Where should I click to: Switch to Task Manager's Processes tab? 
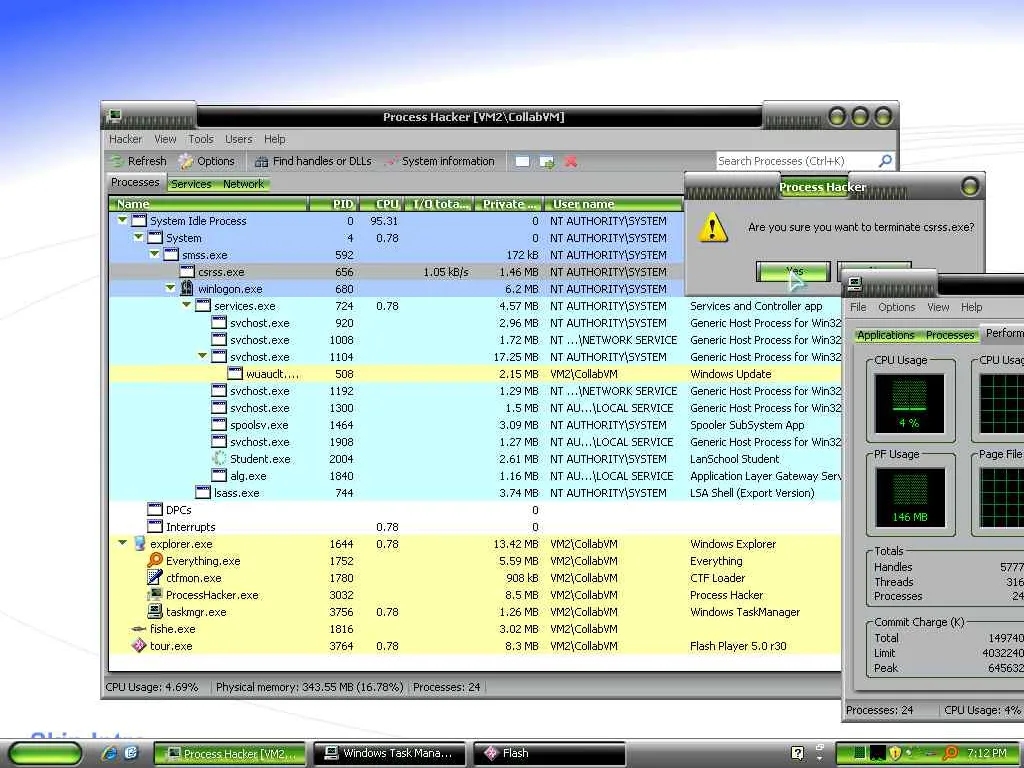[950, 335]
